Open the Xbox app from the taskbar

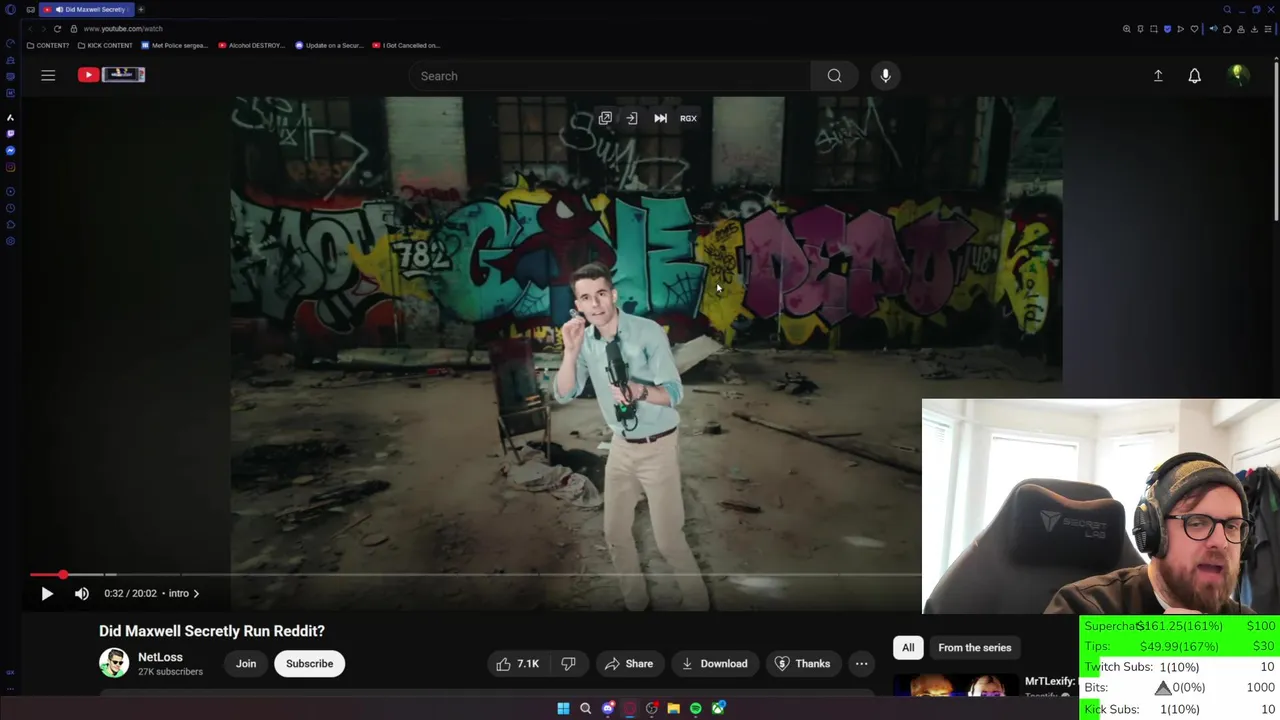[x=718, y=708]
